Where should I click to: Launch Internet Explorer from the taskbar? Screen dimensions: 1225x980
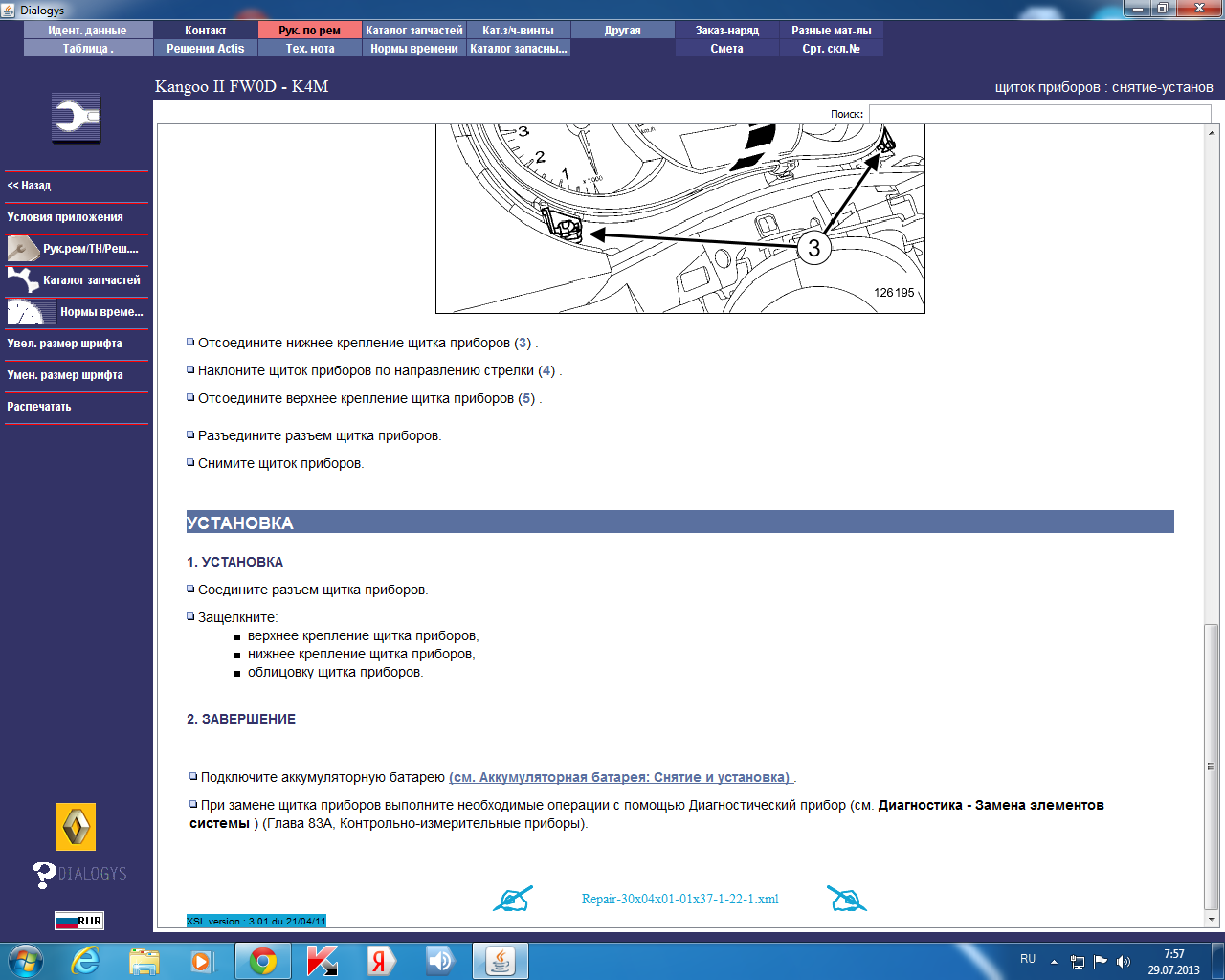click(86, 961)
